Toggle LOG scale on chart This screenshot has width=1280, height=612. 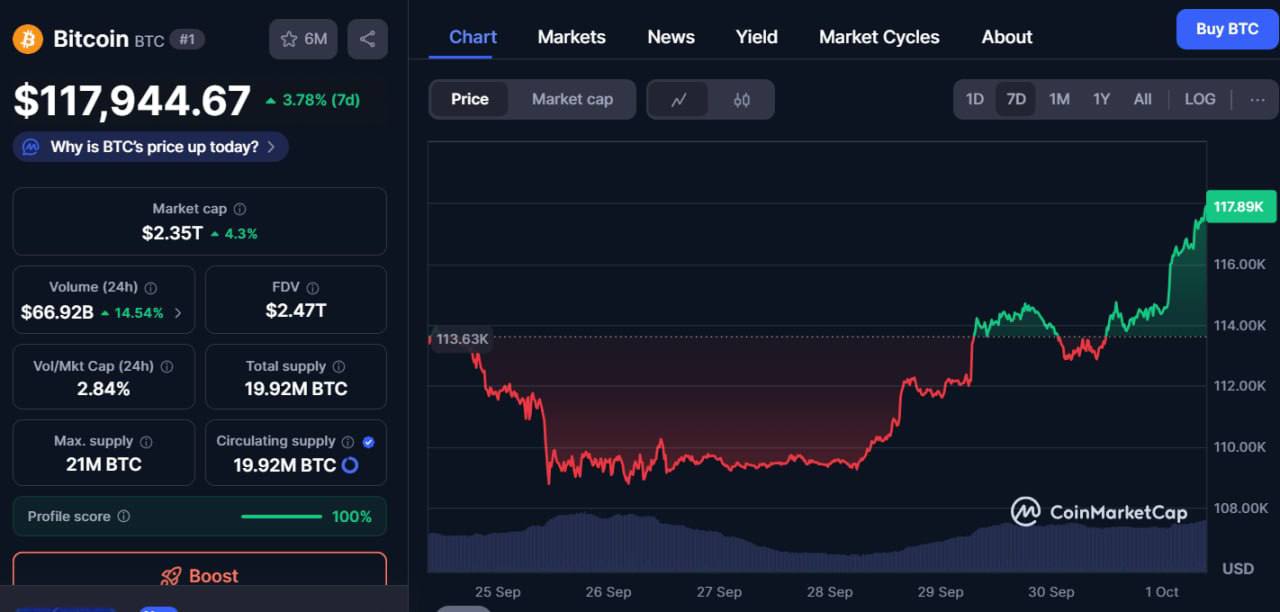coord(1199,99)
